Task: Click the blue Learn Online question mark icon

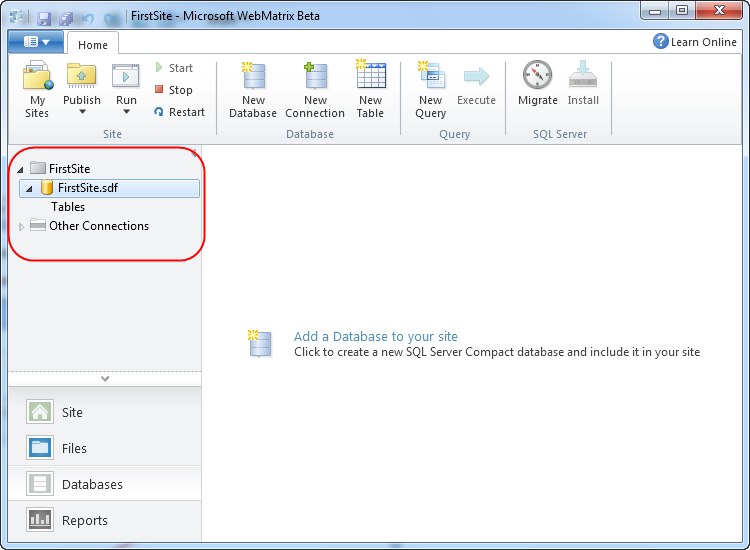Action: coord(661,42)
